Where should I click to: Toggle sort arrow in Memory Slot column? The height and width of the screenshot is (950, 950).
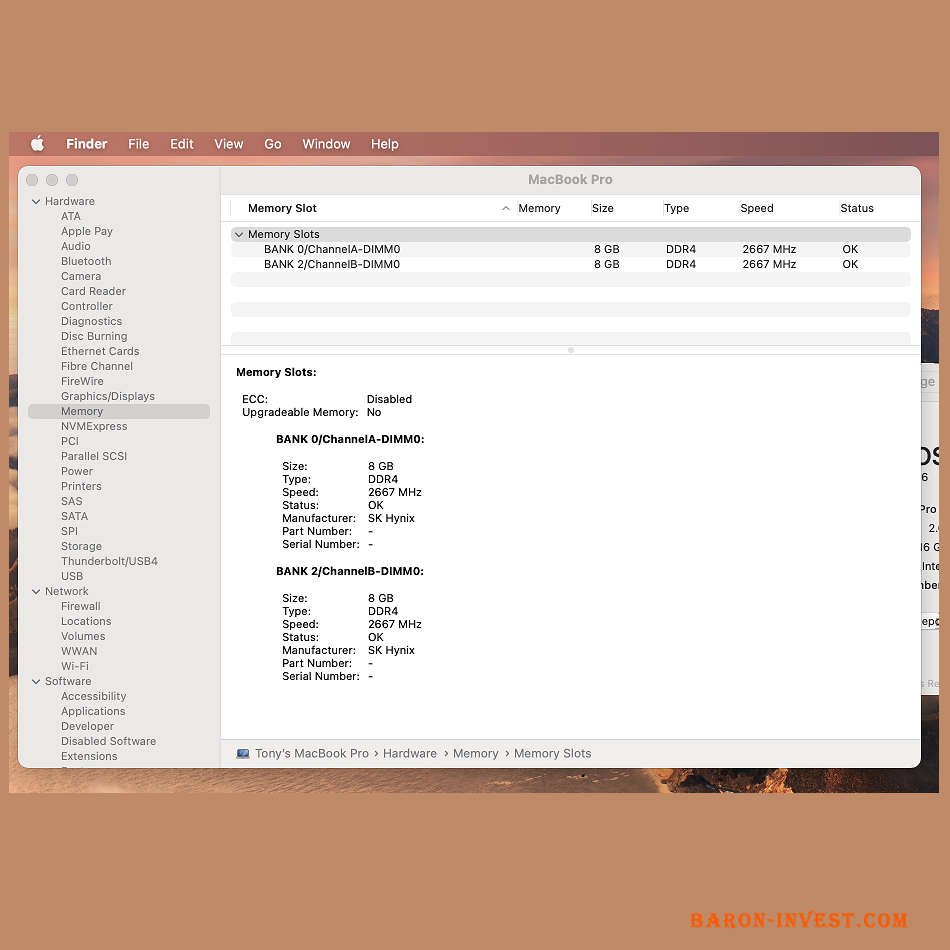point(506,209)
